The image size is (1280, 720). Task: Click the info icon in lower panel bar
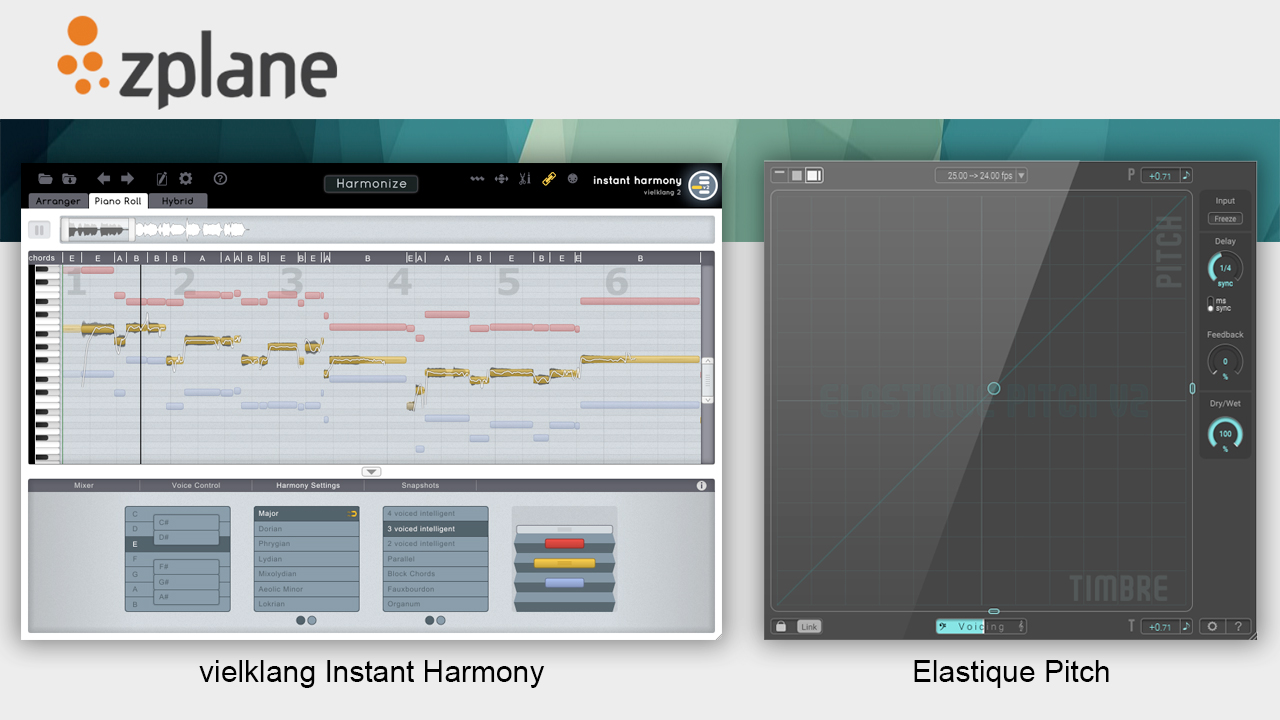pyautogui.click(x=701, y=486)
